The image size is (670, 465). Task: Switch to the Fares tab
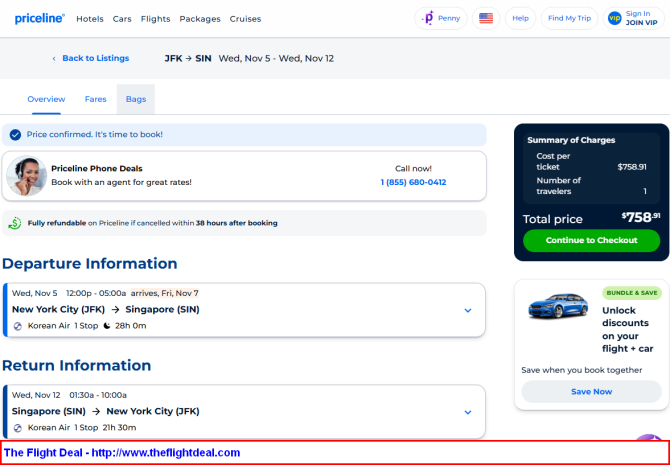coord(95,99)
